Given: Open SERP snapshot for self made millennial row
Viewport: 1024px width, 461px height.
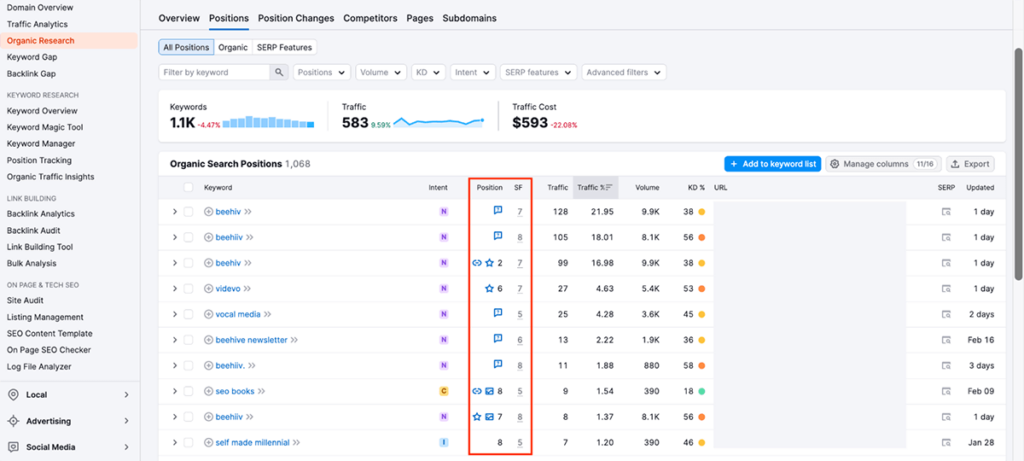Looking at the screenshot, I should coord(946,443).
